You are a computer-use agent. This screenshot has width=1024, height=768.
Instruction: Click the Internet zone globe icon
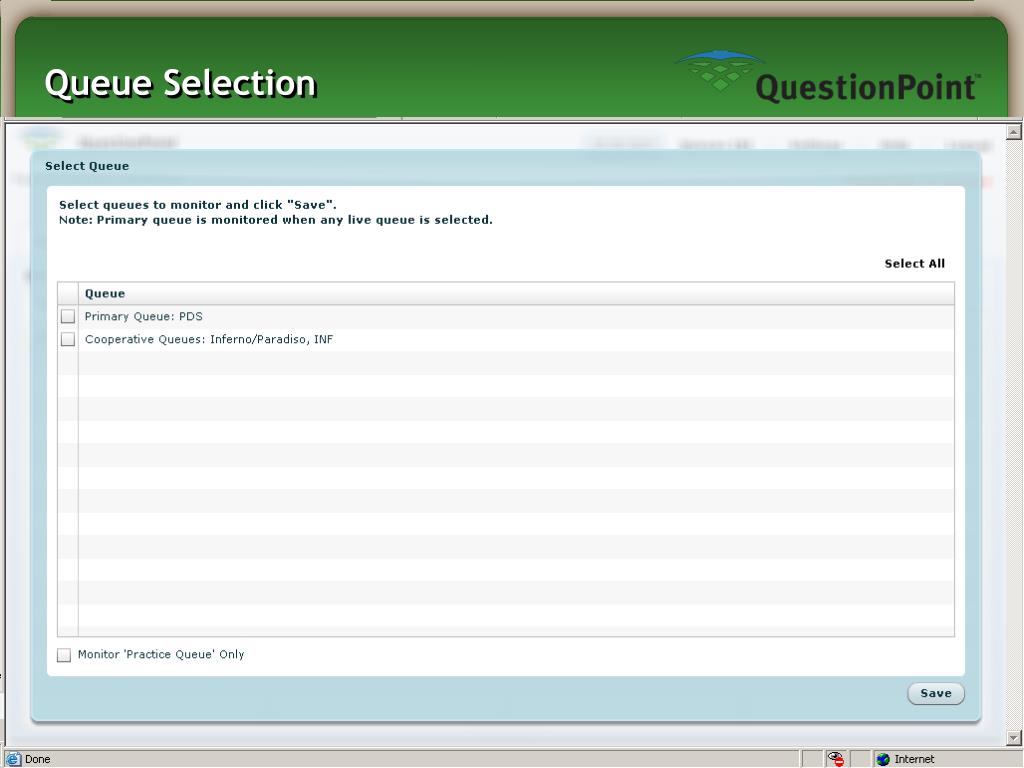[883, 759]
